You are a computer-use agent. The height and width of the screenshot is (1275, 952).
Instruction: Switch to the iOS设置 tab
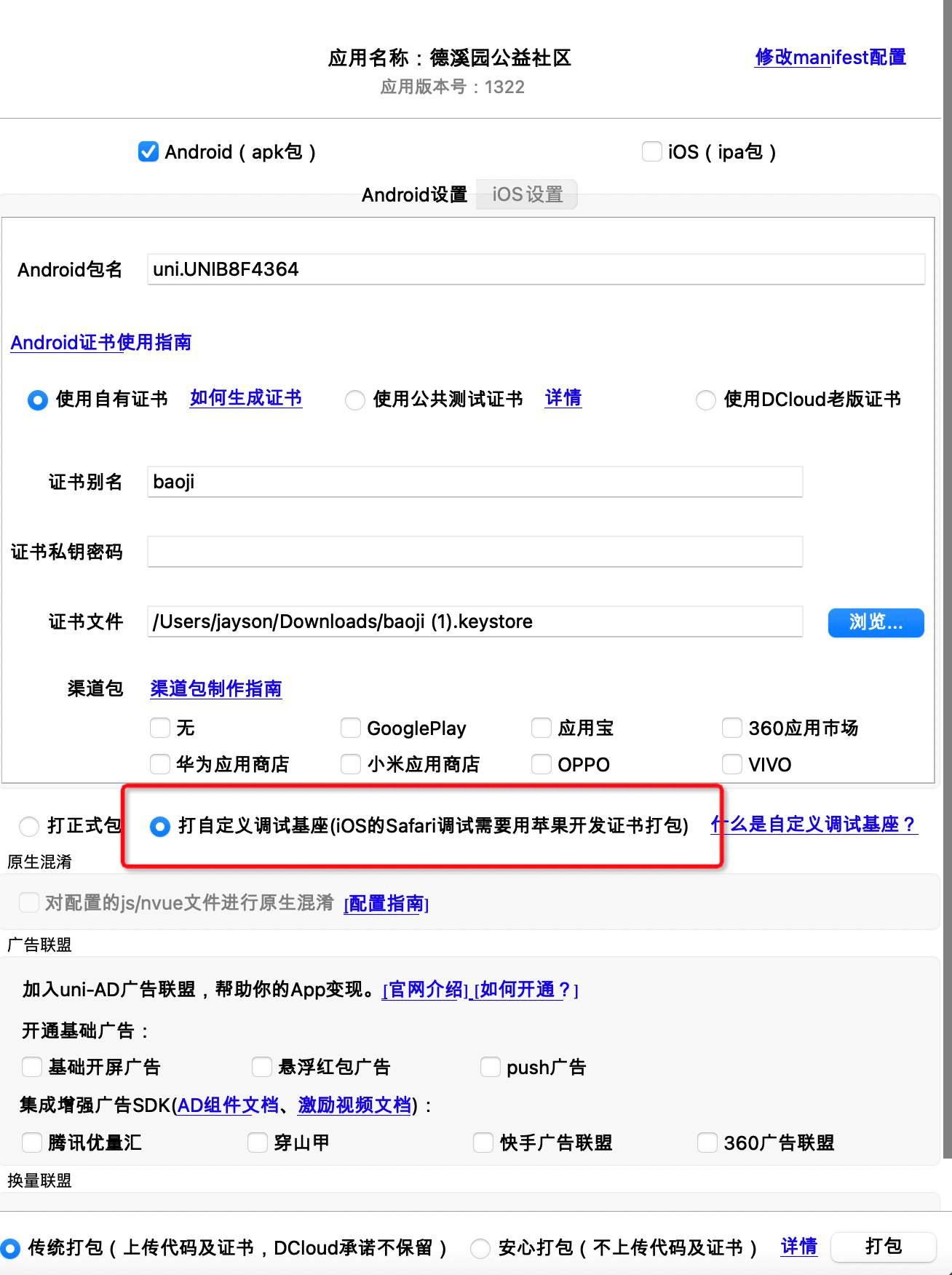coord(527,194)
